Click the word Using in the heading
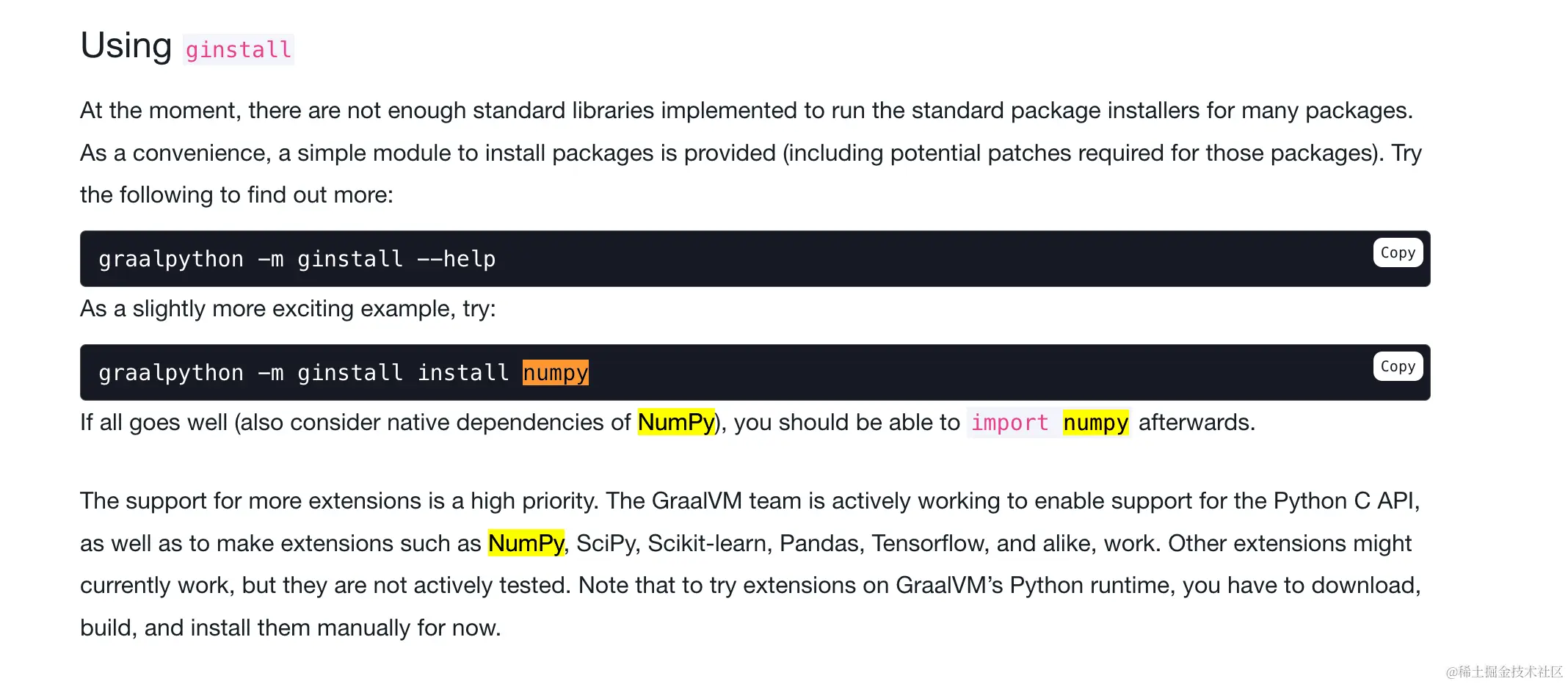1568x684 pixels. [126, 46]
